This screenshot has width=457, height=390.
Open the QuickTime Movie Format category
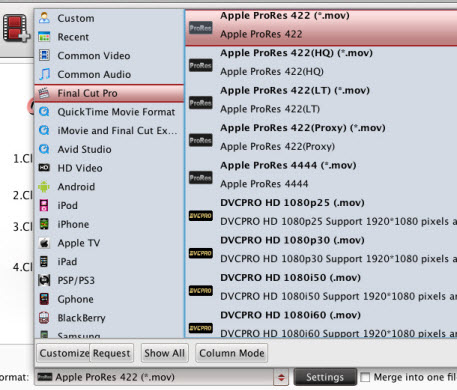[109, 112]
